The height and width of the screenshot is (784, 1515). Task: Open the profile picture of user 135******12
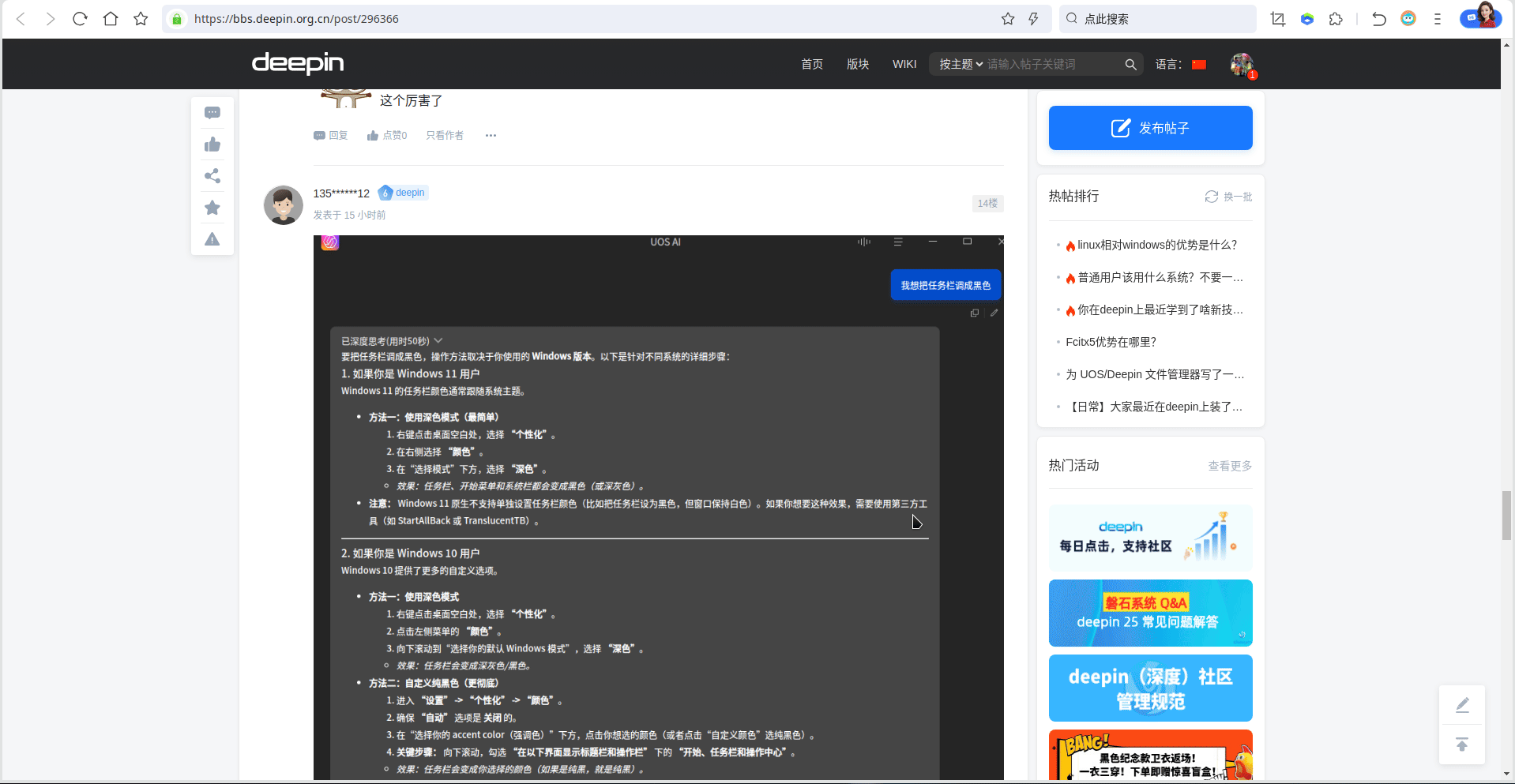(284, 205)
